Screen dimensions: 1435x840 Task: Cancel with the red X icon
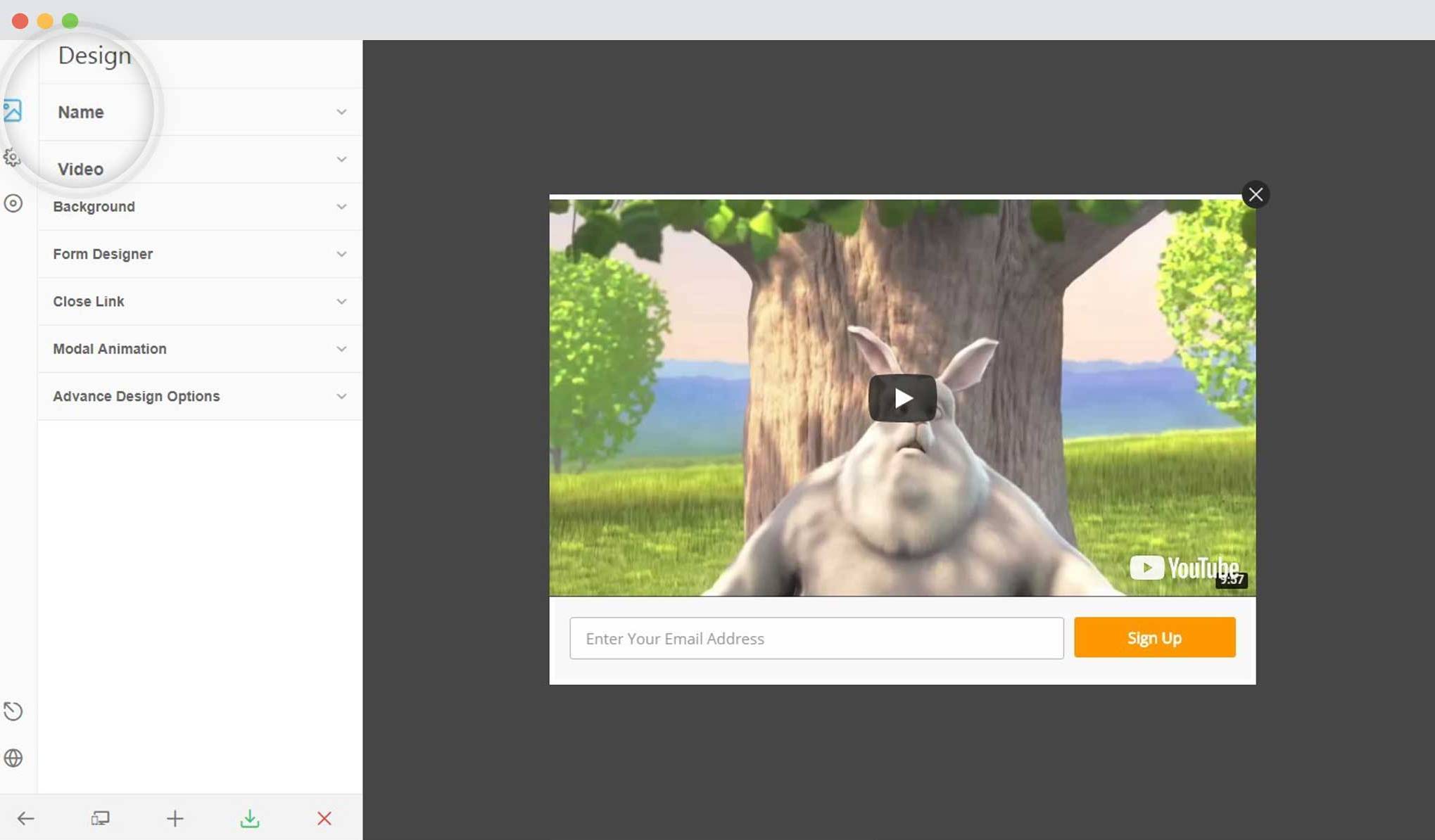(324, 818)
